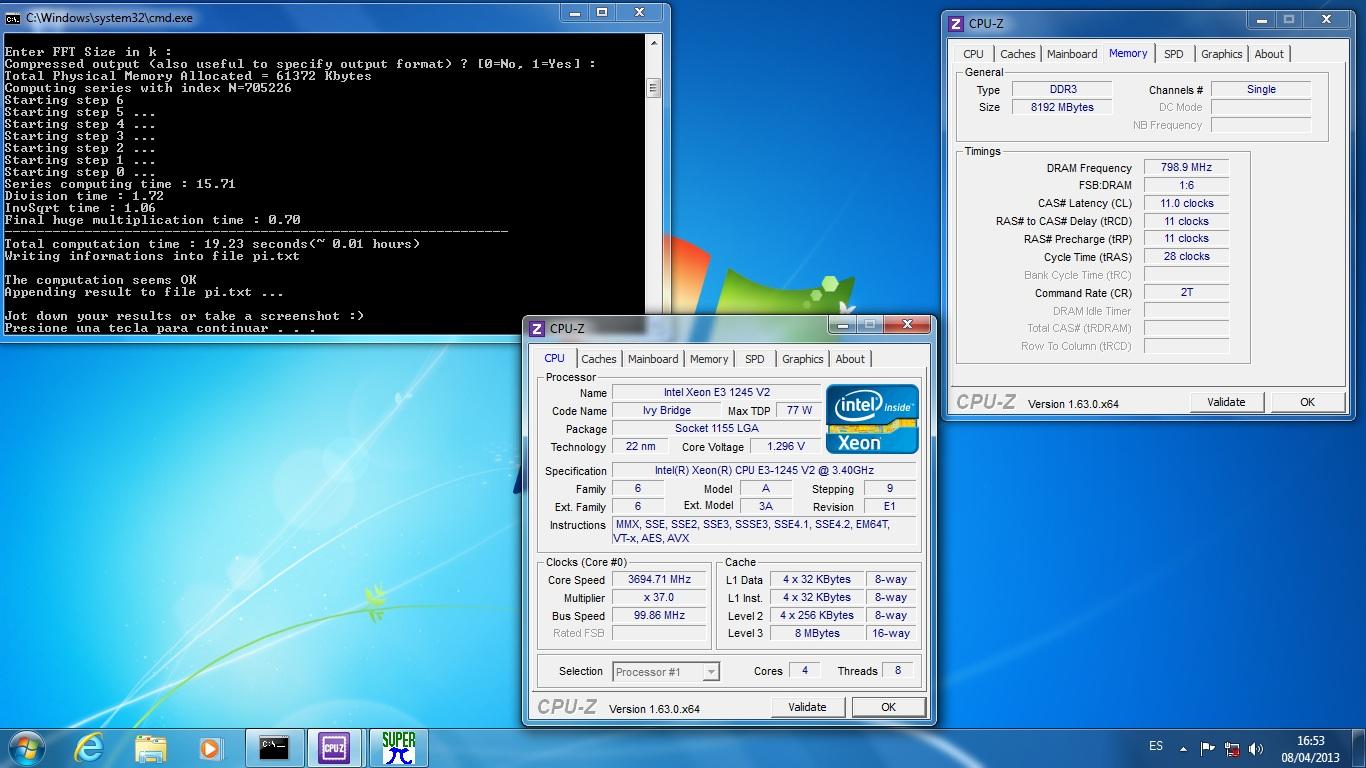Click the CAS# Latency value 11.0 clocks
This screenshot has width=1366, height=768.
[x=1186, y=204]
